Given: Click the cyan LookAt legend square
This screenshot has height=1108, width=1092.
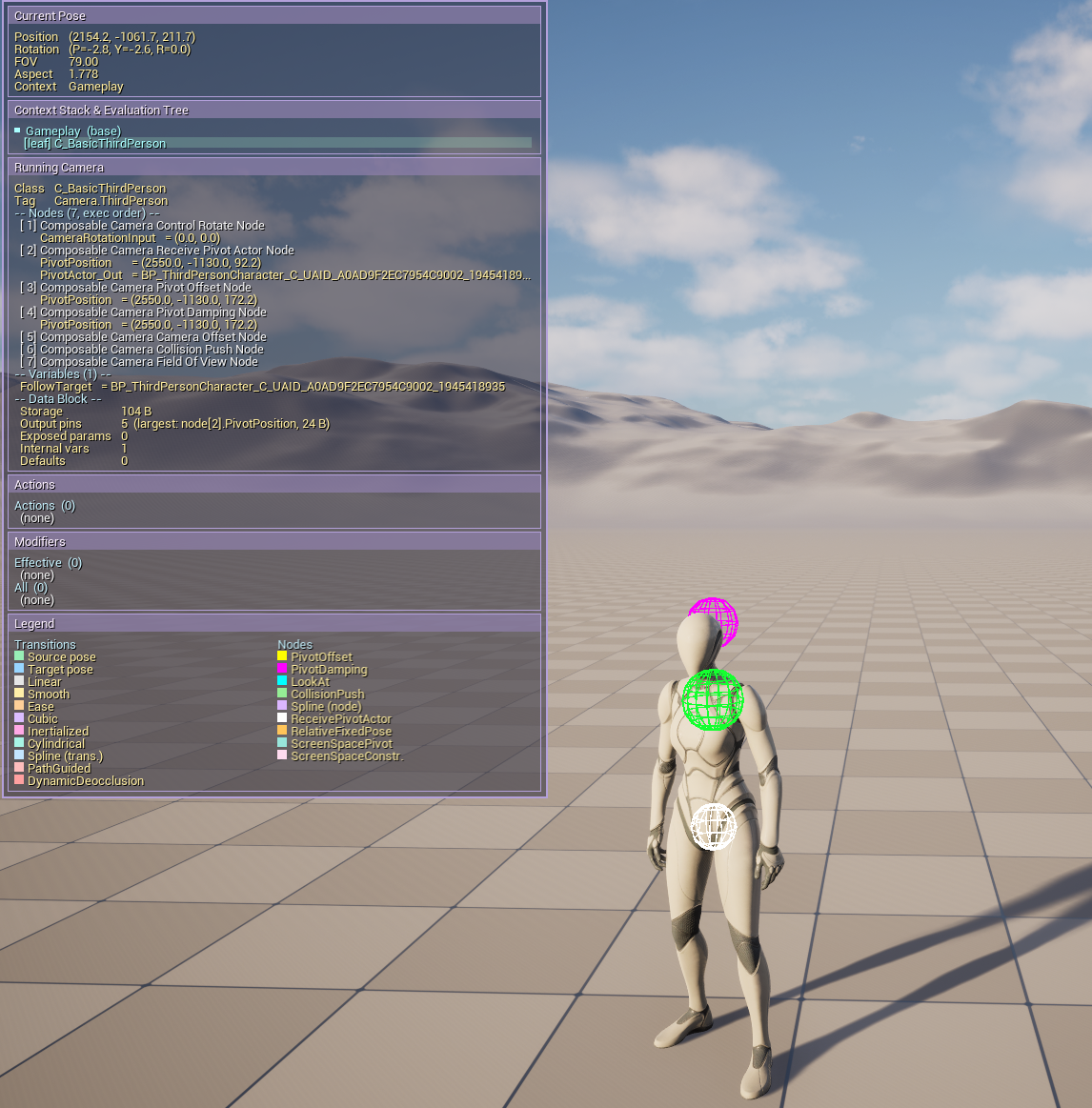Looking at the screenshot, I should (282, 681).
